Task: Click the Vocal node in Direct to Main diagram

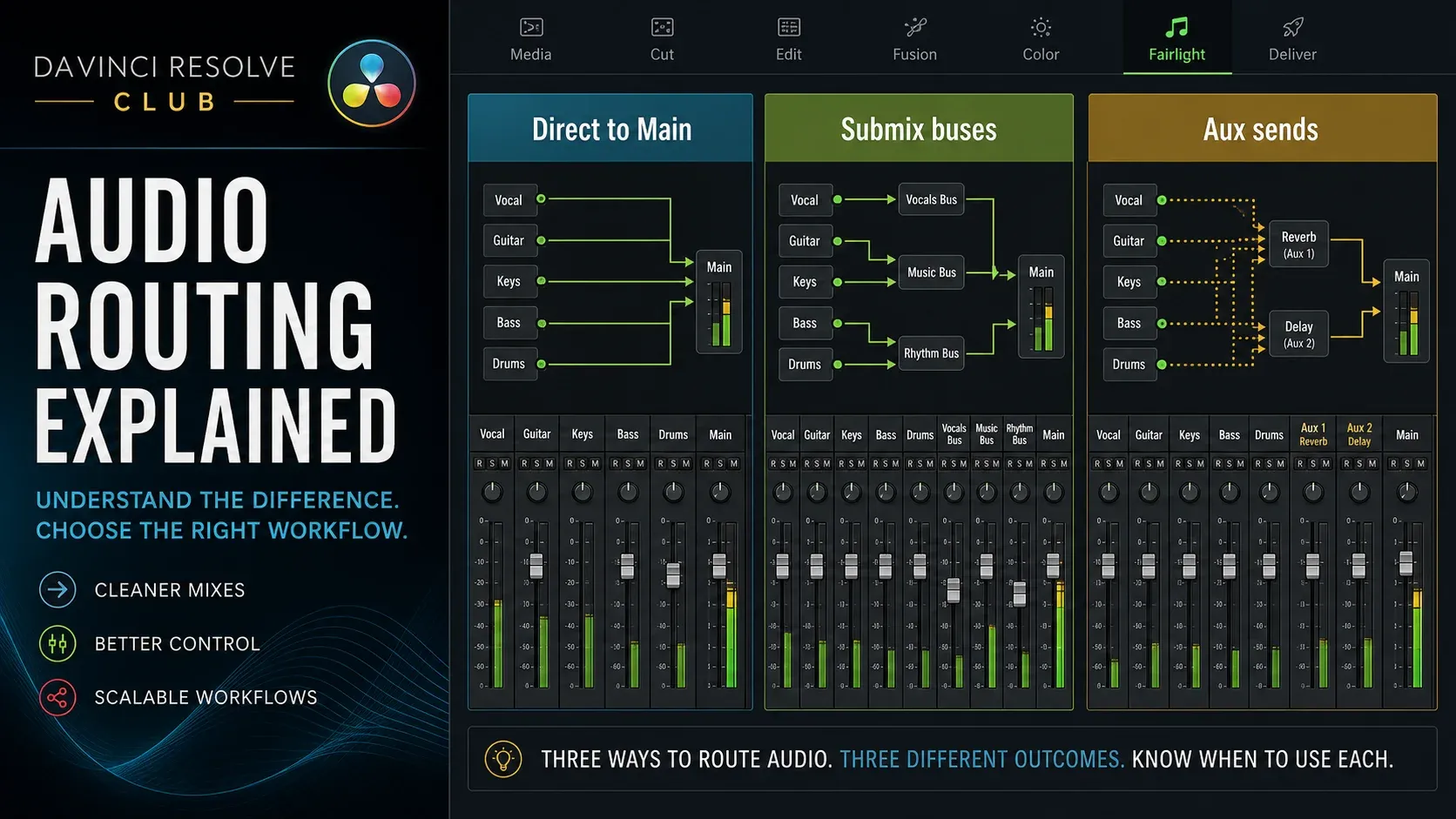Action: coord(509,200)
